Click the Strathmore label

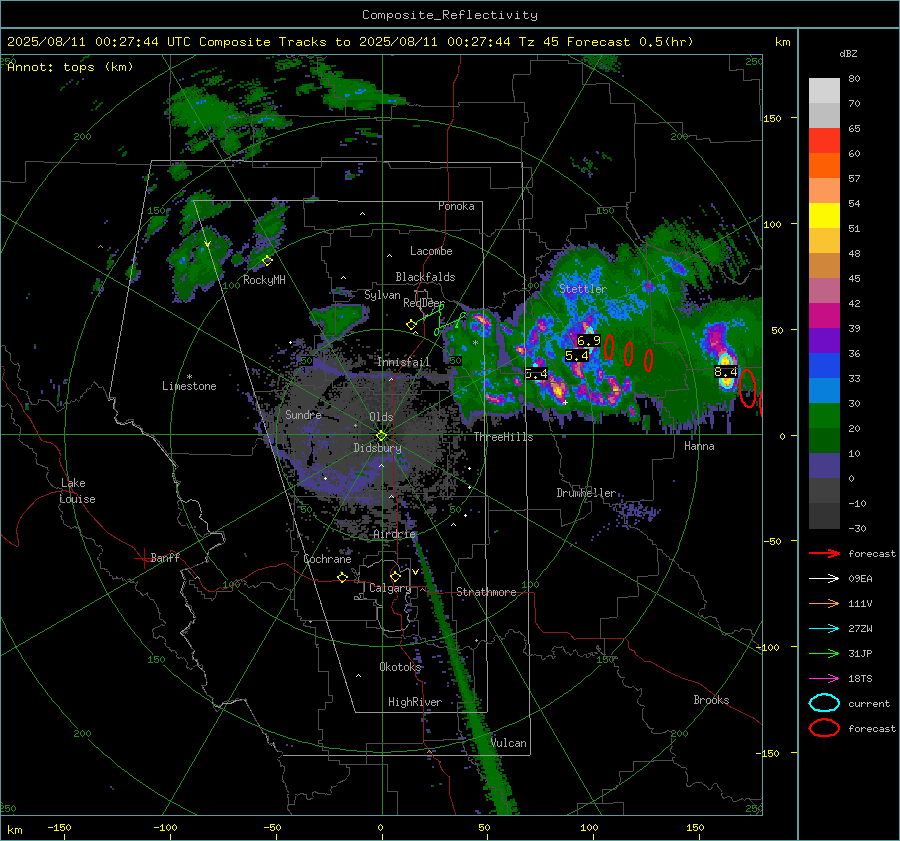point(486,592)
